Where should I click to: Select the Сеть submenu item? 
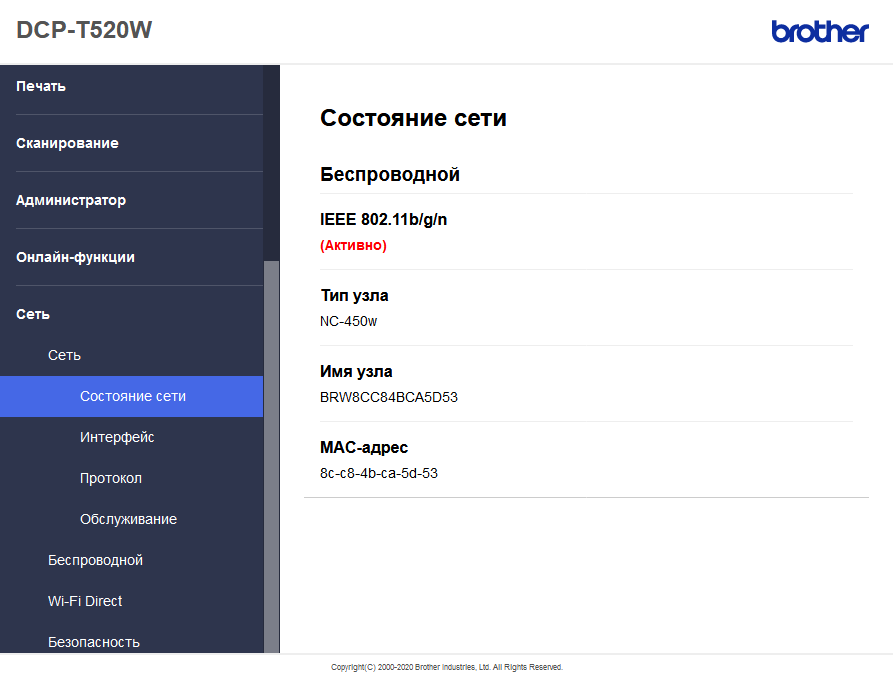coord(64,356)
